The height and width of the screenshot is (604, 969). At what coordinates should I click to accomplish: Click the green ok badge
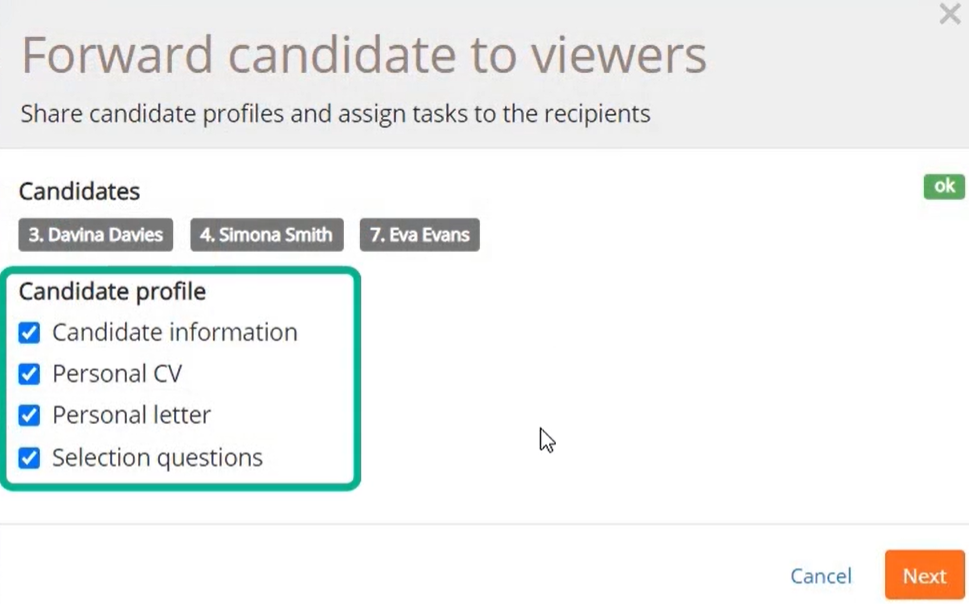coord(944,186)
